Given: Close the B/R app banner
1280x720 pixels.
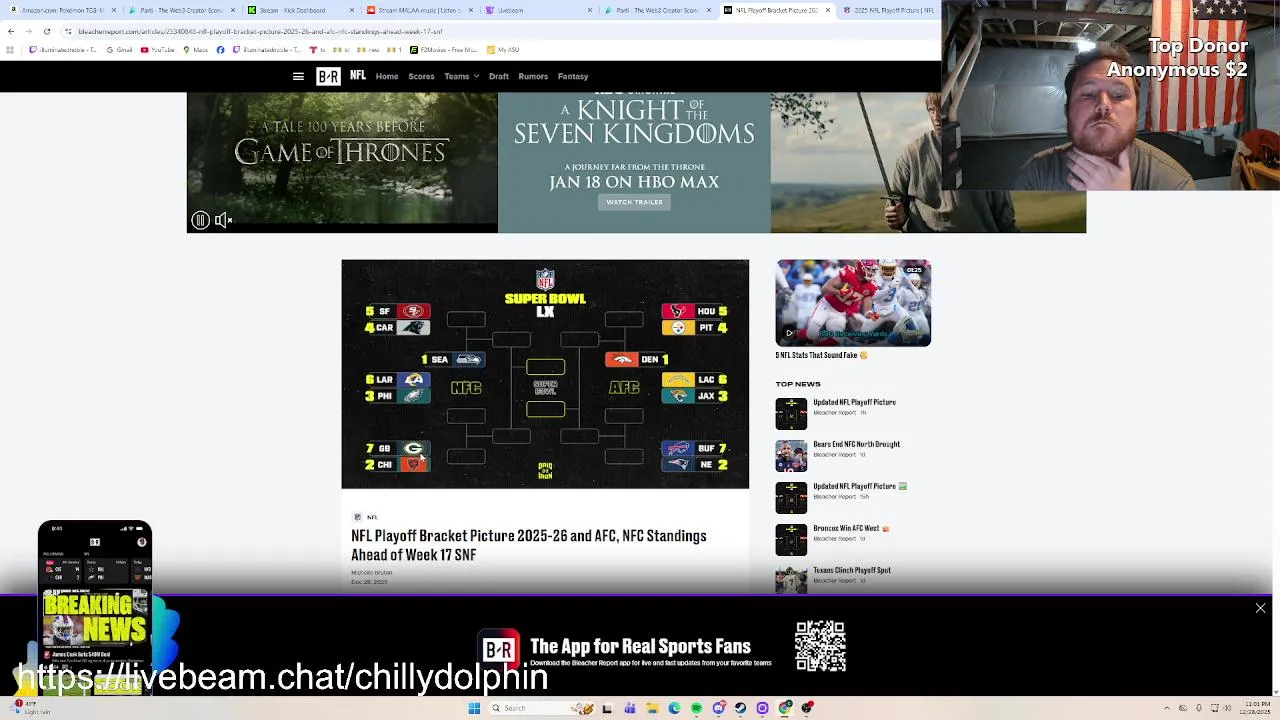Looking at the screenshot, I should [x=1260, y=608].
